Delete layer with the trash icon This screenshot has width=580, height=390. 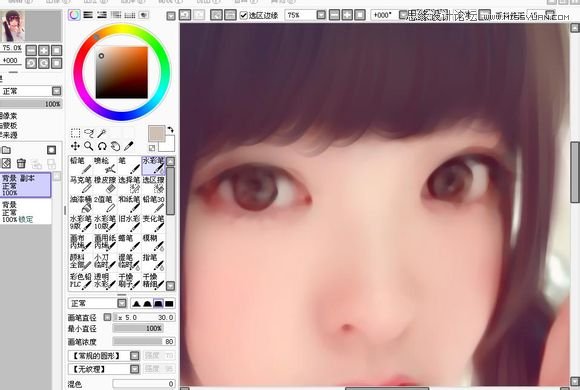click(x=21, y=163)
